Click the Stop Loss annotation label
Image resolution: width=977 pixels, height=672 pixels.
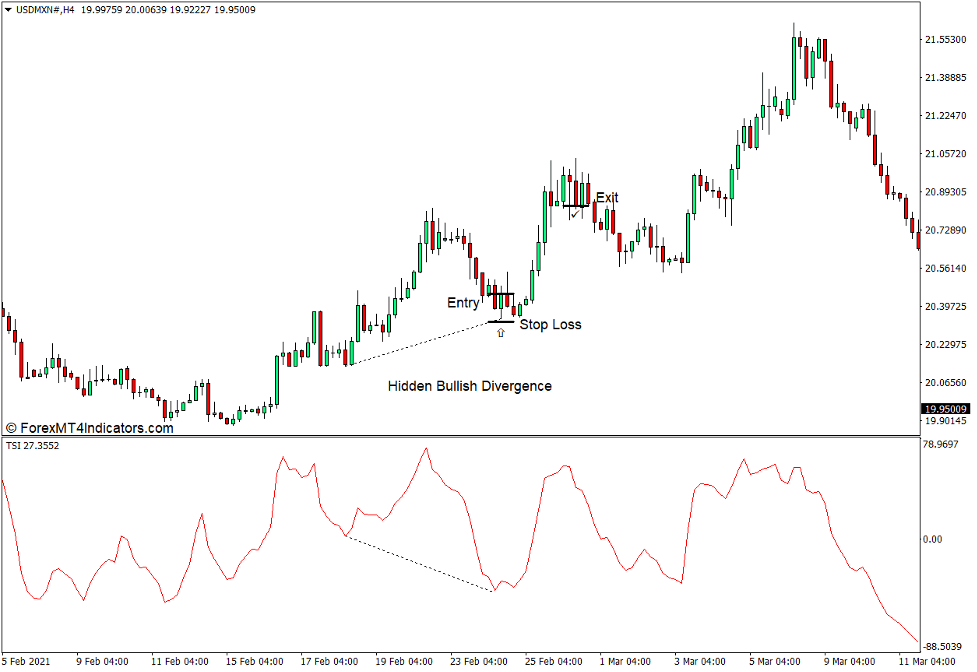[552, 324]
